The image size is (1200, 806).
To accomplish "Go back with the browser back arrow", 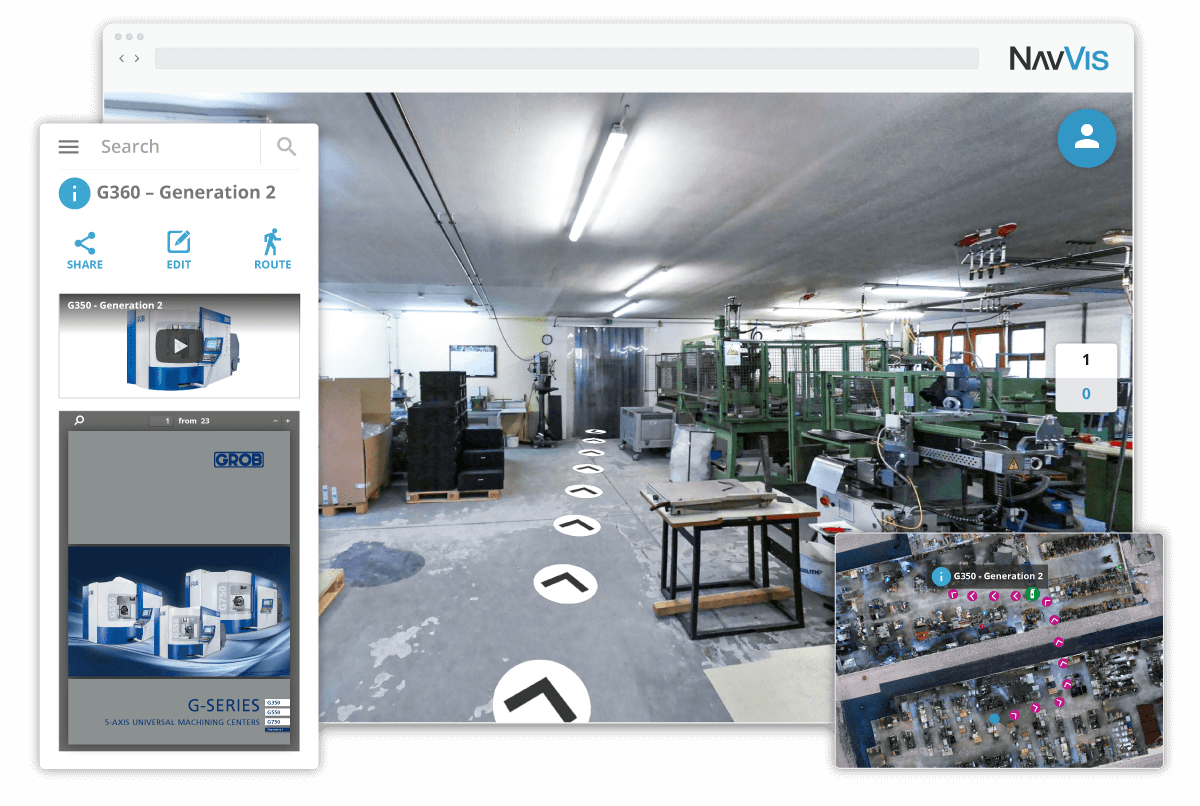I will pos(122,59).
